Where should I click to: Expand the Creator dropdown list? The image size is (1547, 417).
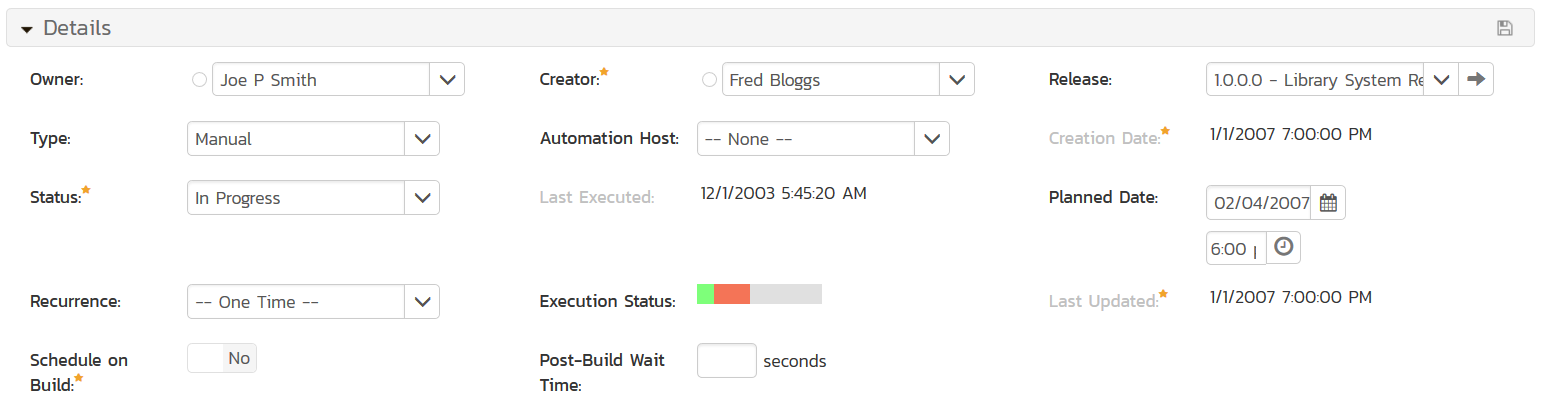tap(957, 80)
